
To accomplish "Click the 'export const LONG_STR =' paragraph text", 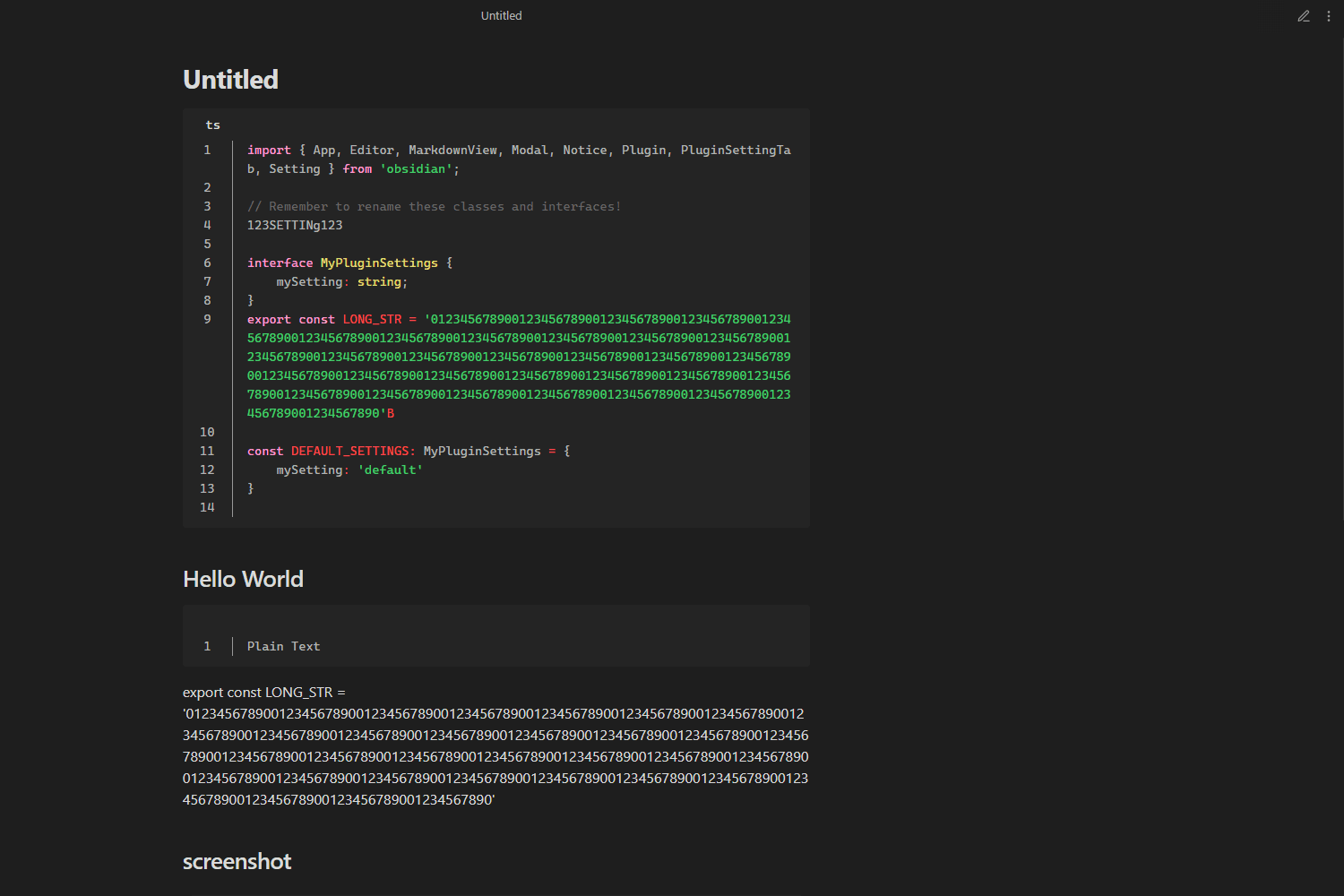I will click(264, 693).
